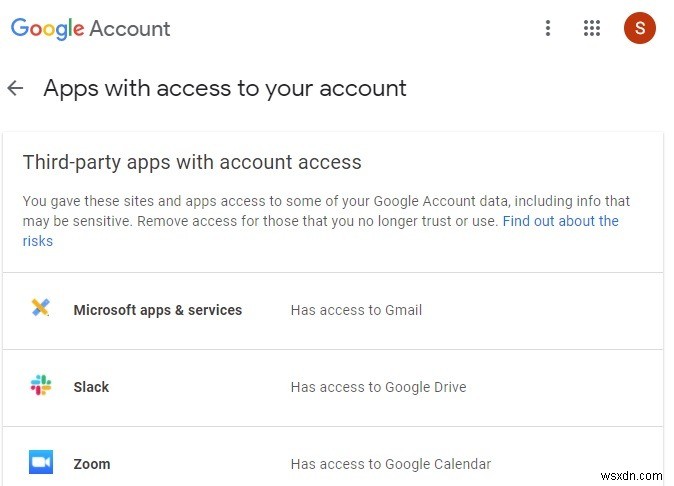The height and width of the screenshot is (486, 674).
Task: Go back using the left arrow
Action: click(15, 88)
